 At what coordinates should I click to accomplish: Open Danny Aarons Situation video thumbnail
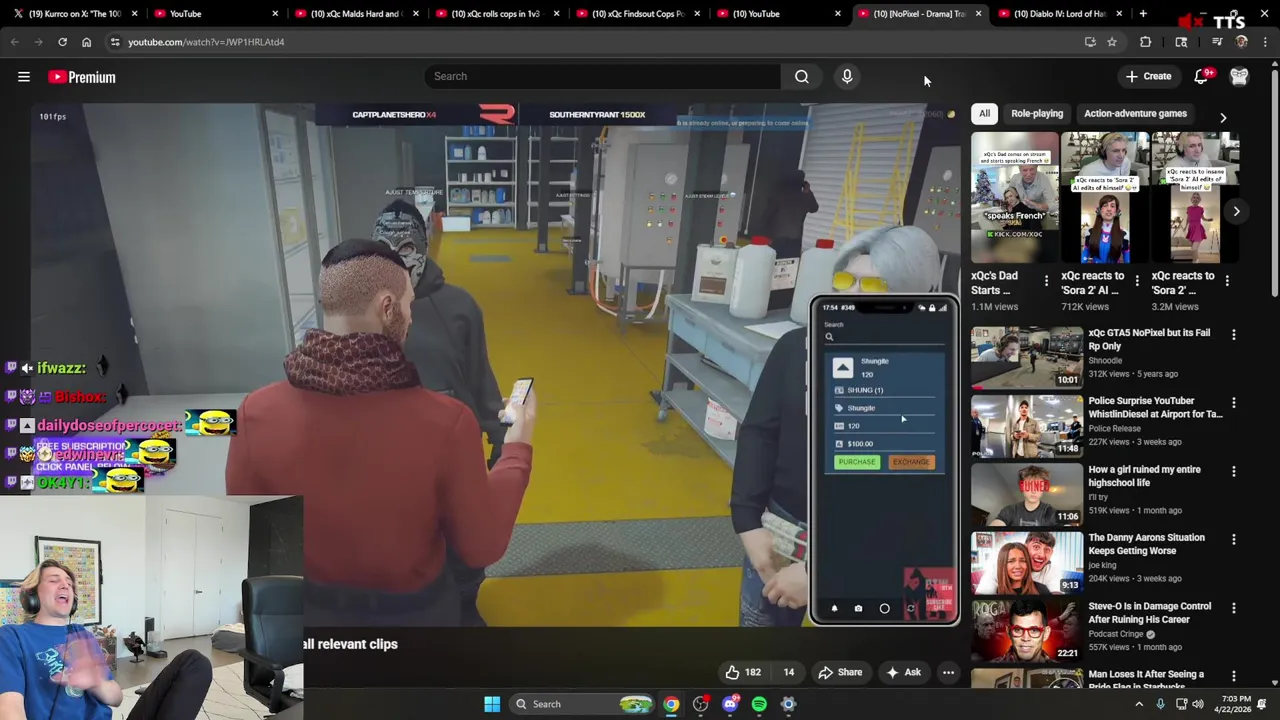click(x=1027, y=562)
